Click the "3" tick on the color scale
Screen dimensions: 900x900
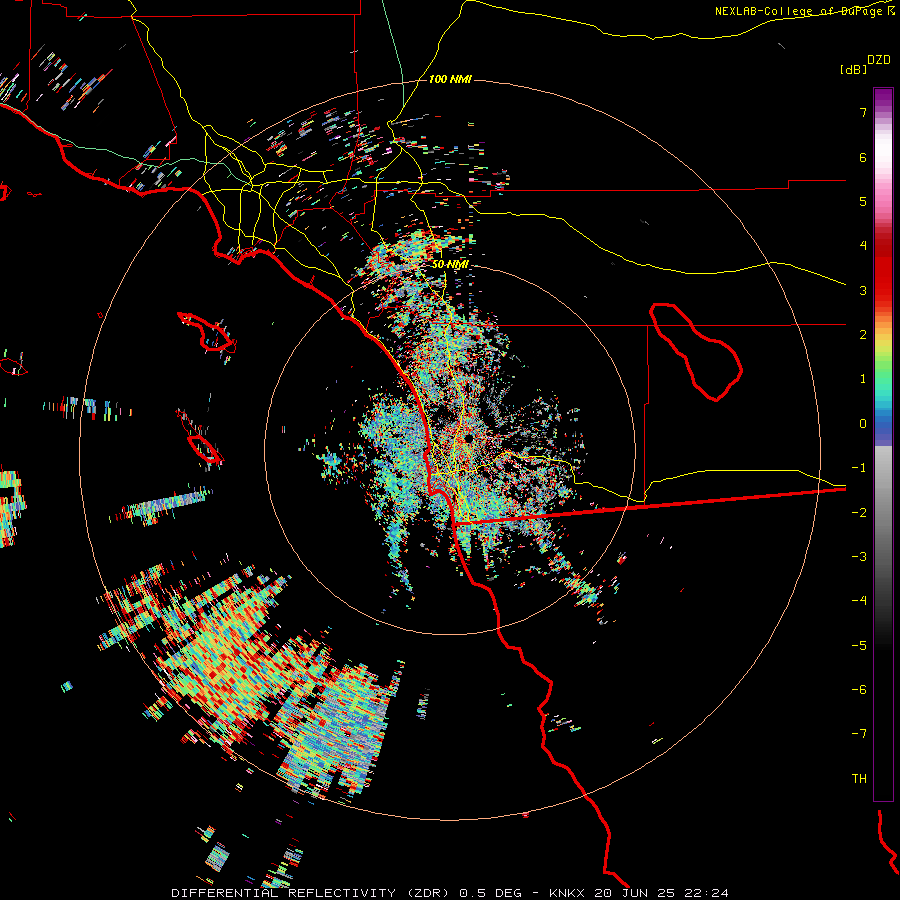point(863,290)
